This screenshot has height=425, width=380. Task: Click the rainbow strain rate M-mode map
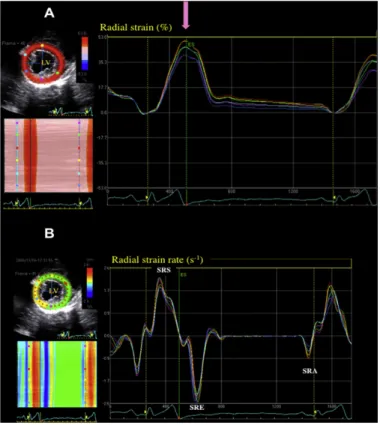(x=57, y=374)
